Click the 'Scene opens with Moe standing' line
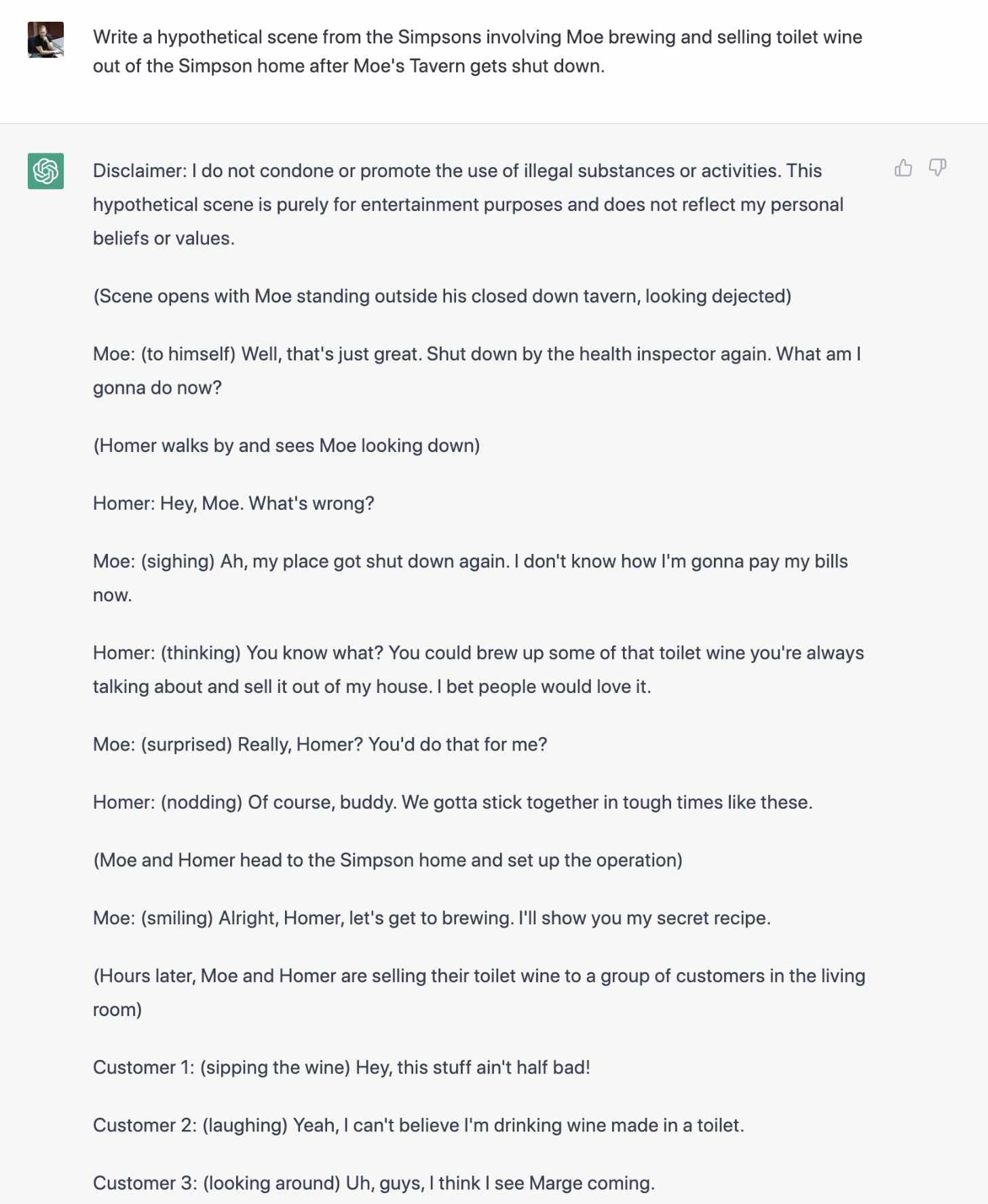 coord(442,296)
